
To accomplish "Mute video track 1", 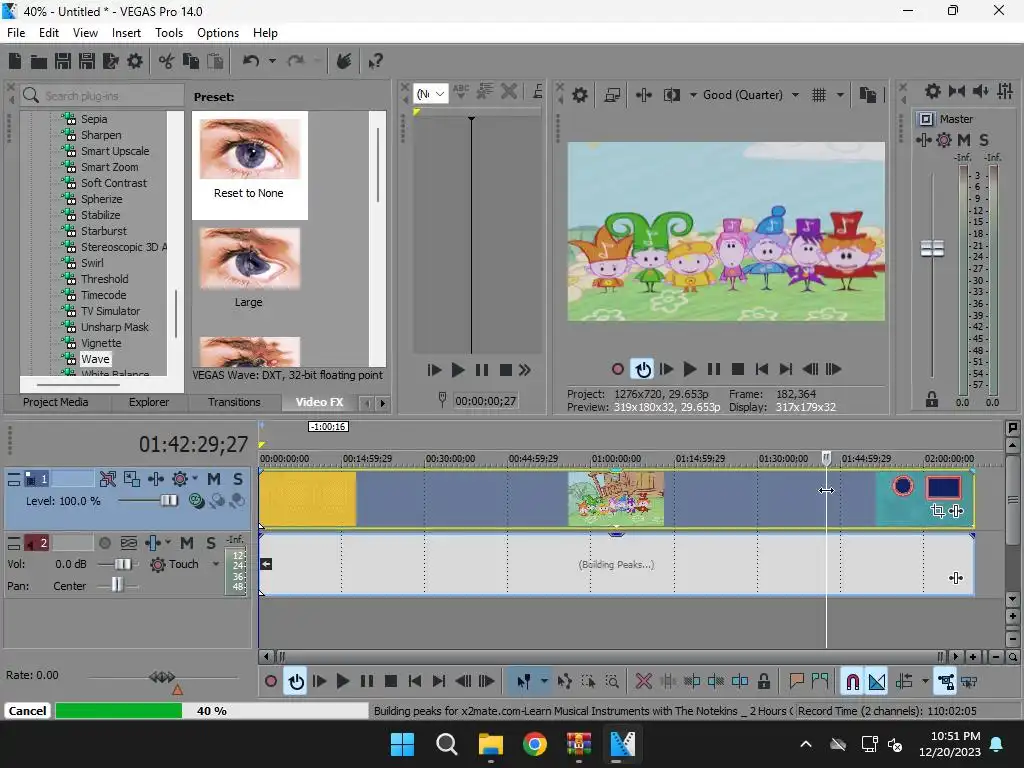I will [214, 479].
